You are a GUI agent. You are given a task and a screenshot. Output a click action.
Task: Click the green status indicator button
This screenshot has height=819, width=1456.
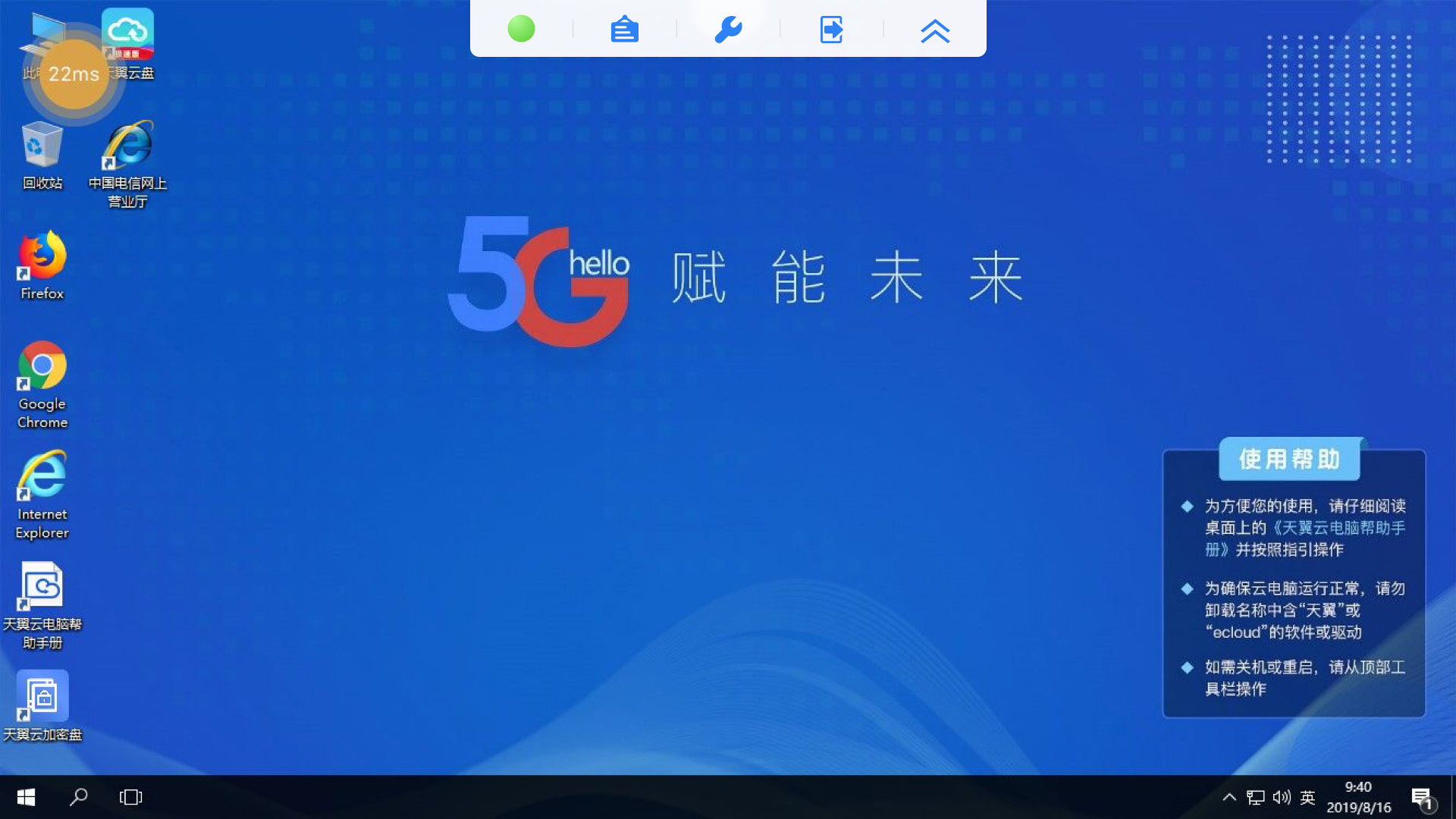pyautogui.click(x=521, y=29)
